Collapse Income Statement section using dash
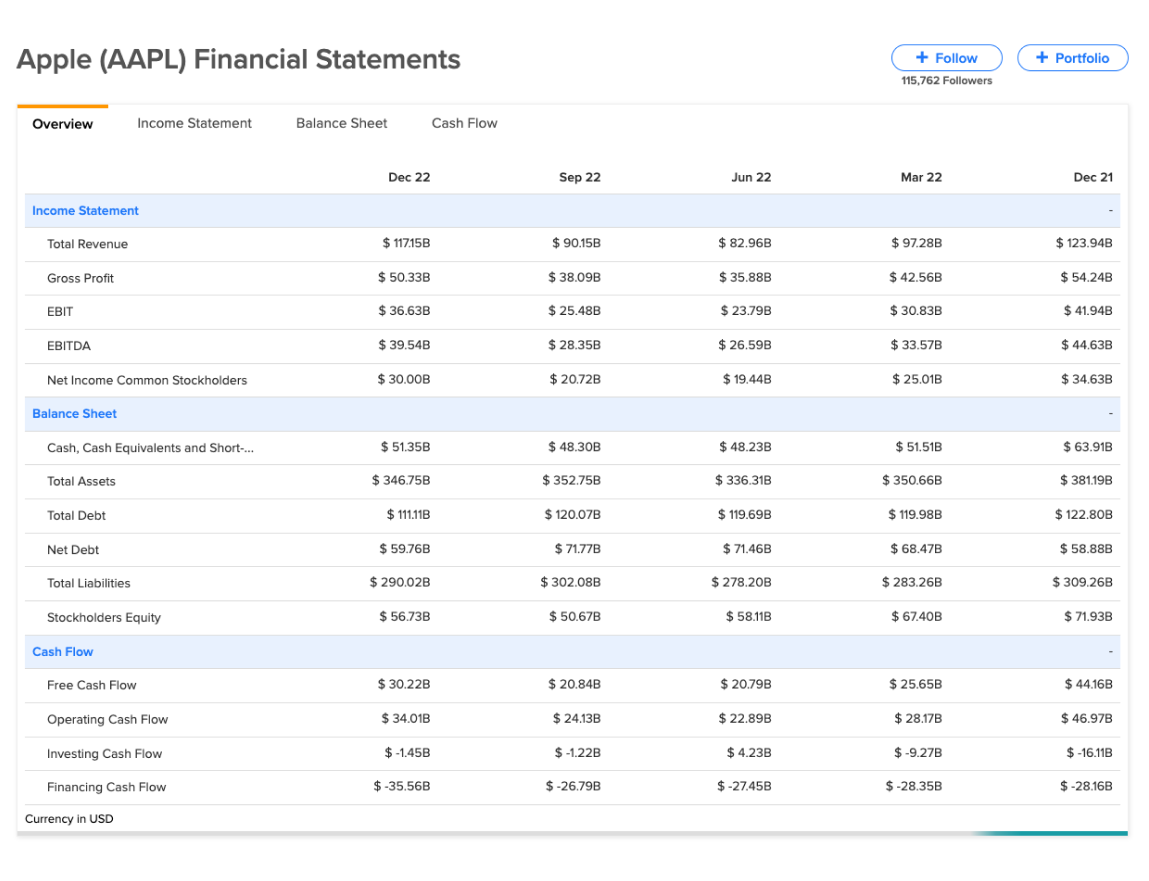The width and height of the screenshot is (1149, 881). click(x=1110, y=210)
